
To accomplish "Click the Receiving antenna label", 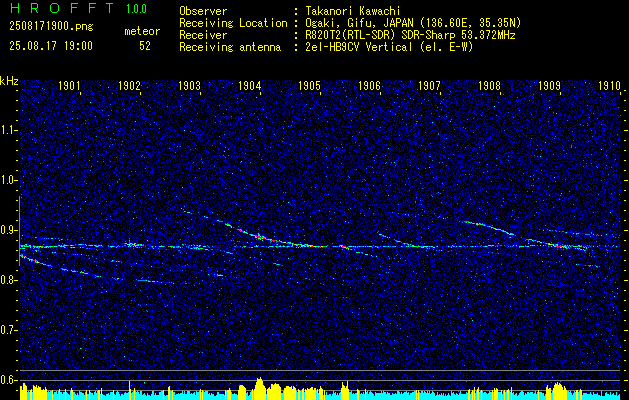I will (230, 47).
